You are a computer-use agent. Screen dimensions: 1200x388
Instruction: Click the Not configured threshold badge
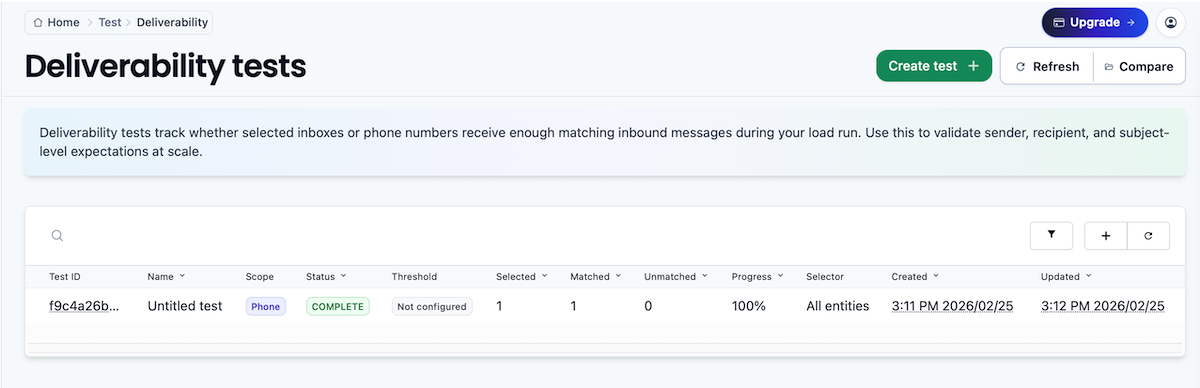click(x=432, y=306)
